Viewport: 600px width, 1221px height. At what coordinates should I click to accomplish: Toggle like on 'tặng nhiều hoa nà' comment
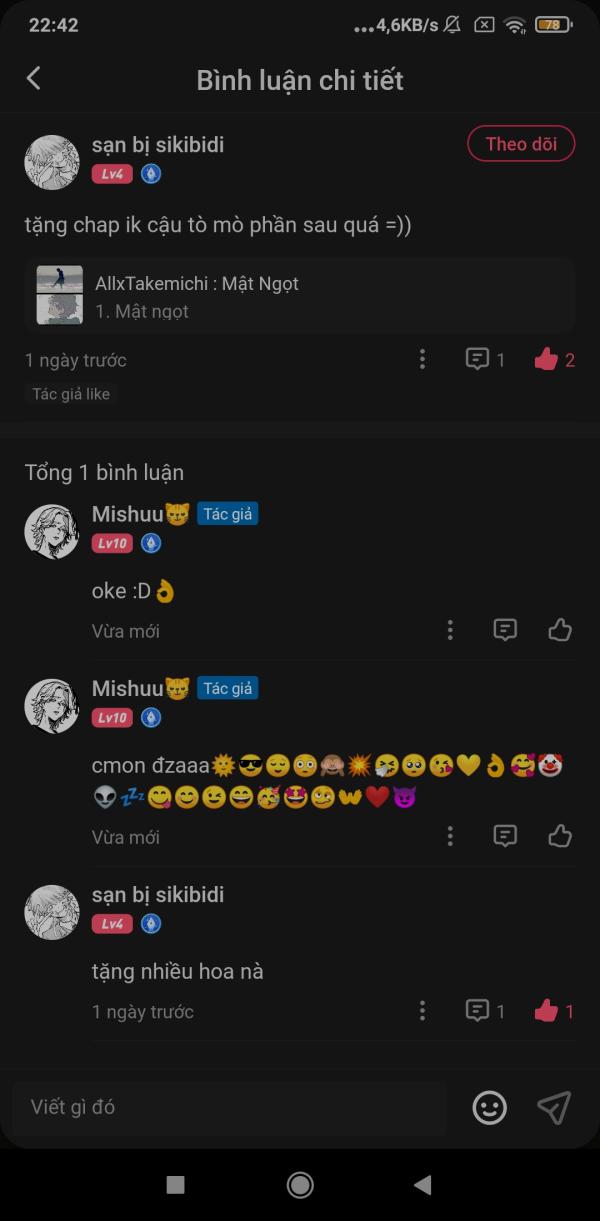[546, 1011]
